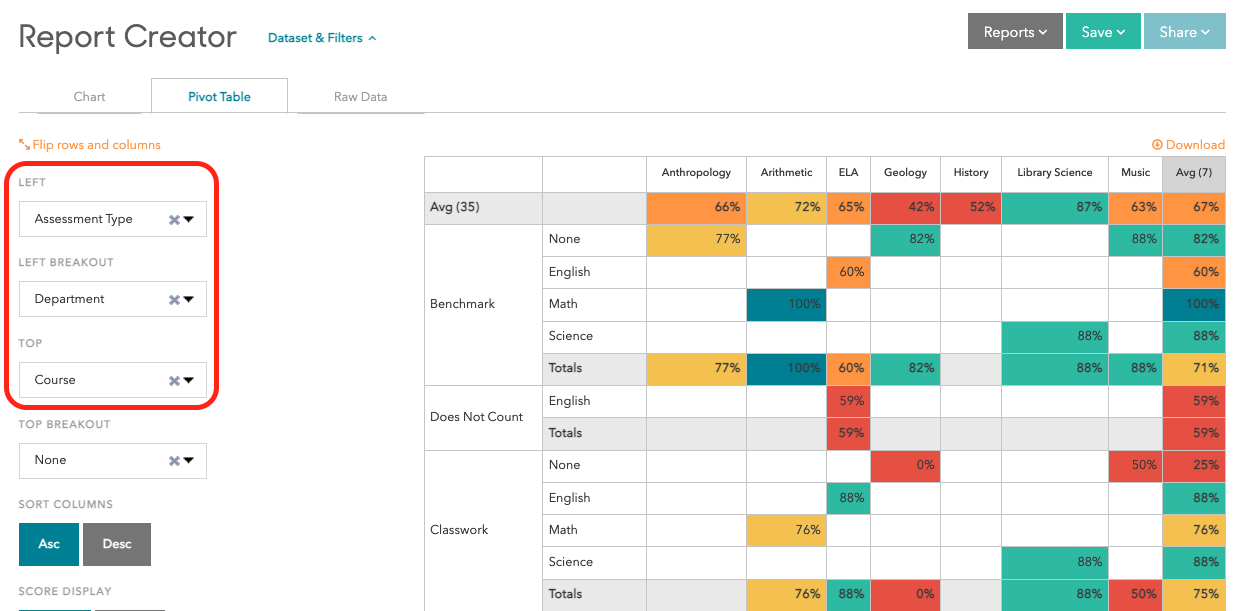
Task: Click the flip arrows icon beside Flip rows and columns
Action: click(x=24, y=145)
